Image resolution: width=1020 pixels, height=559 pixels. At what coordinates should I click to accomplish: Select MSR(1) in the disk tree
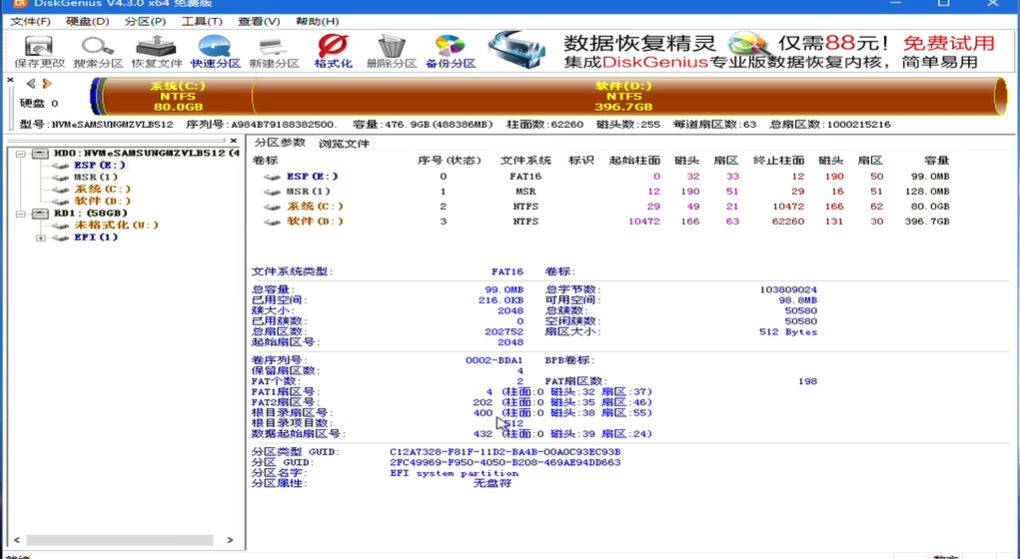pyautogui.click(x=96, y=177)
